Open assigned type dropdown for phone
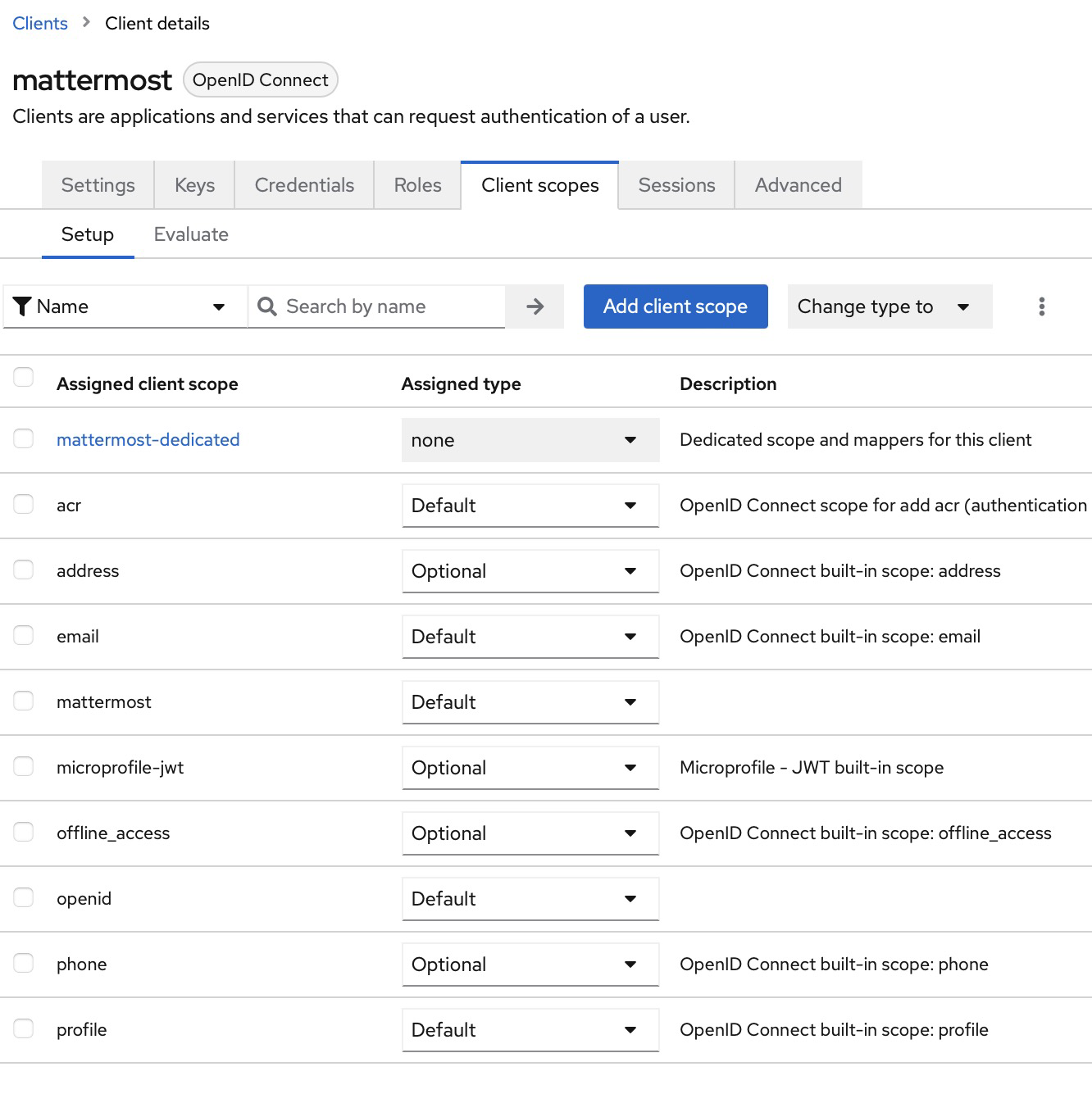This screenshot has width=1092, height=1103. tap(530, 965)
